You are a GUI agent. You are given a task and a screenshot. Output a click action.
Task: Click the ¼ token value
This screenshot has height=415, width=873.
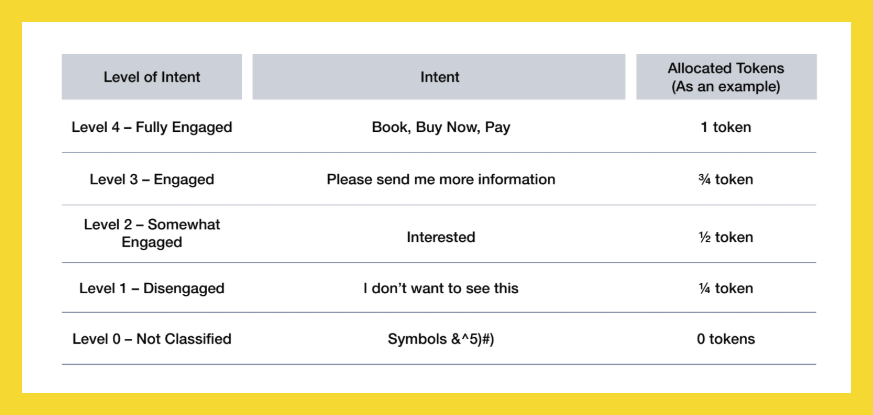tap(726, 288)
